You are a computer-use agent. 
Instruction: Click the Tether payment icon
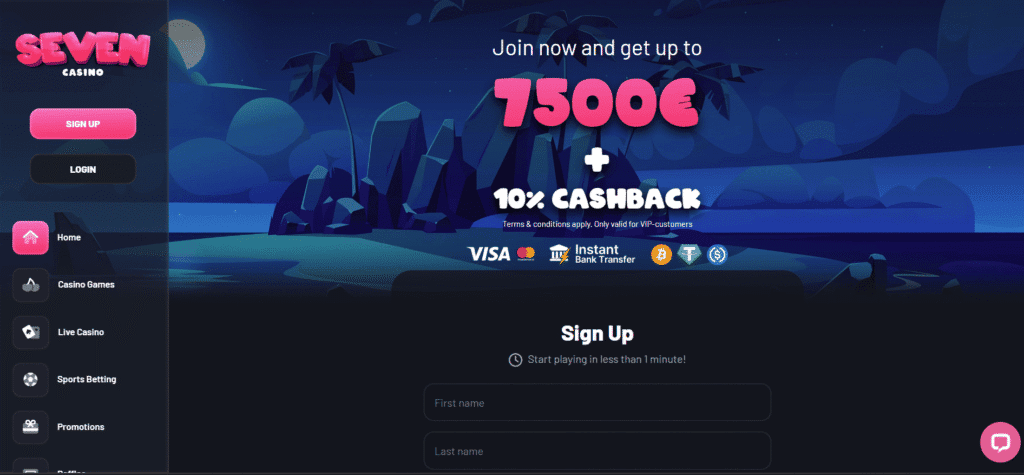click(x=689, y=255)
